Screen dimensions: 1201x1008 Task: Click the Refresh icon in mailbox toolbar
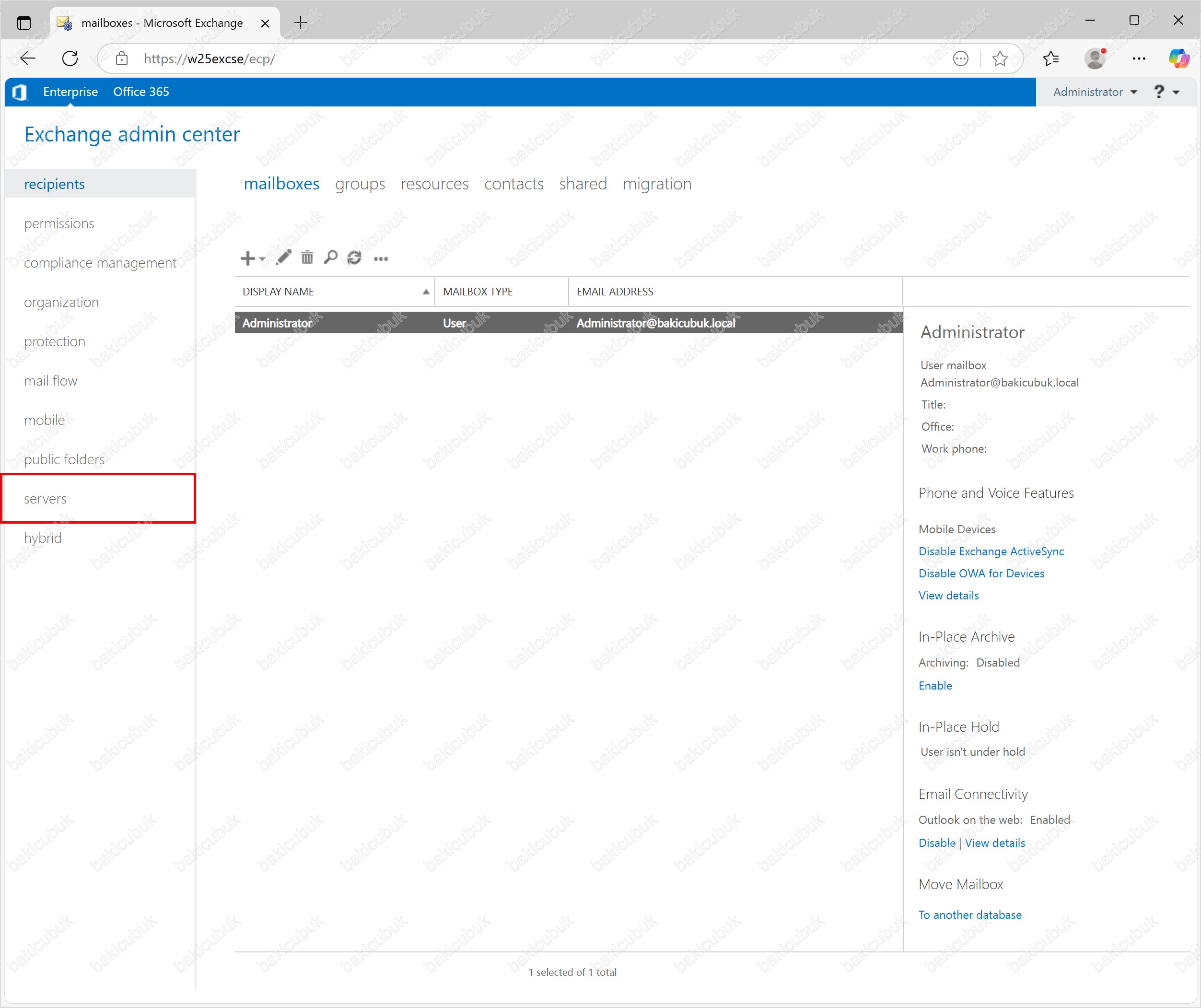coord(355,258)
